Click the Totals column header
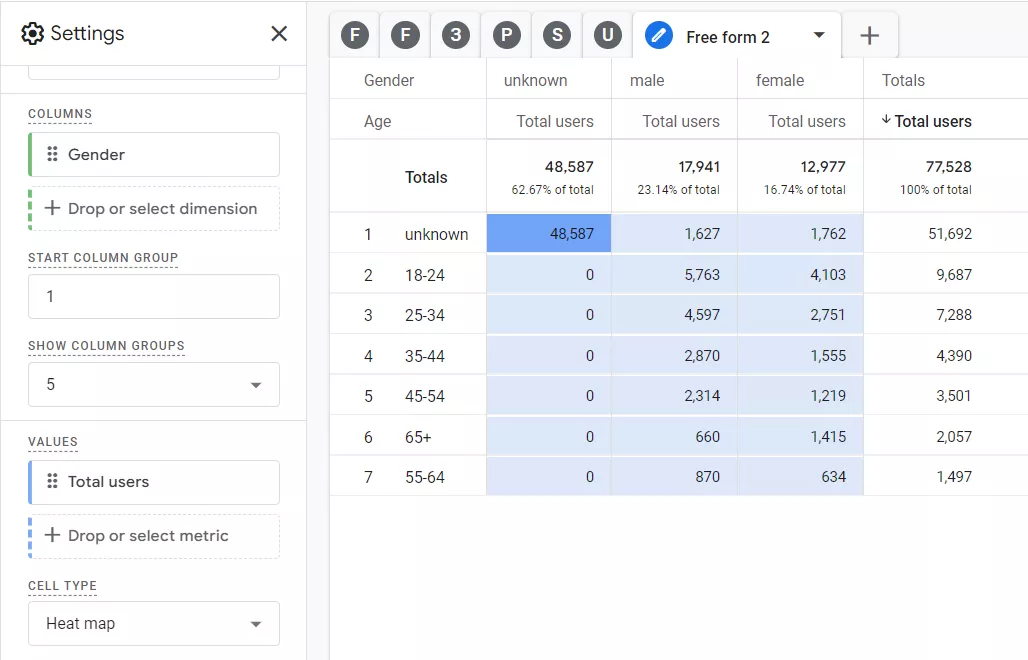 click(x=903, y=80)
